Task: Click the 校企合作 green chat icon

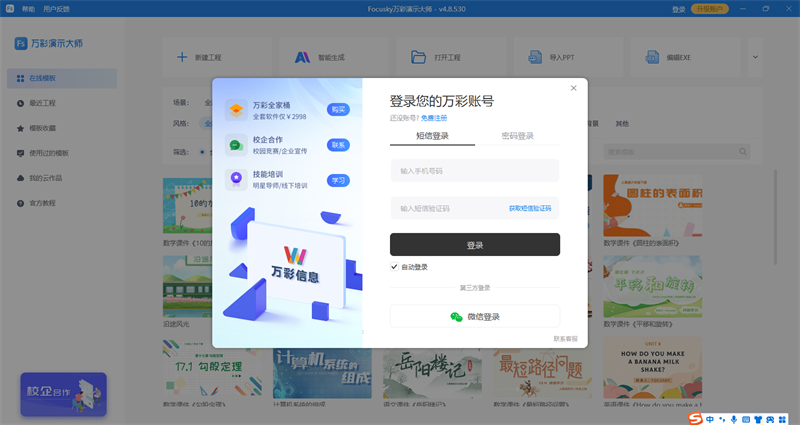Action: 236,145
